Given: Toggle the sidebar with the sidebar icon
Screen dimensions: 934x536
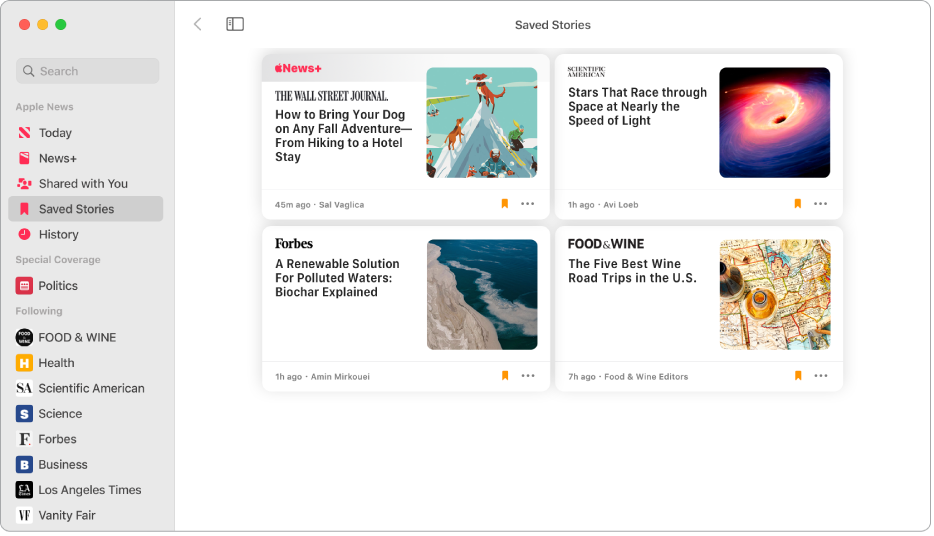Looking at the screenshot, I should pos(235,24).
